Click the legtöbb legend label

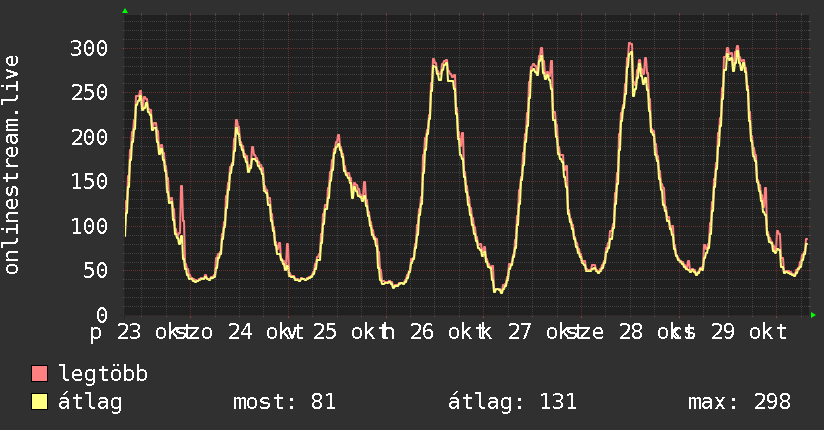[103, 374]
